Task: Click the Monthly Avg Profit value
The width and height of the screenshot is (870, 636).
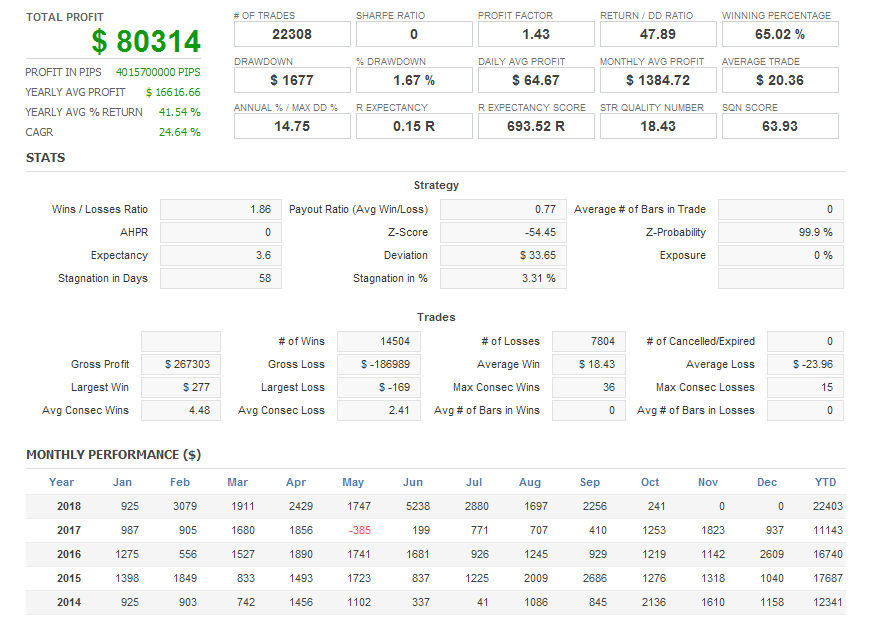Action: 658,80
